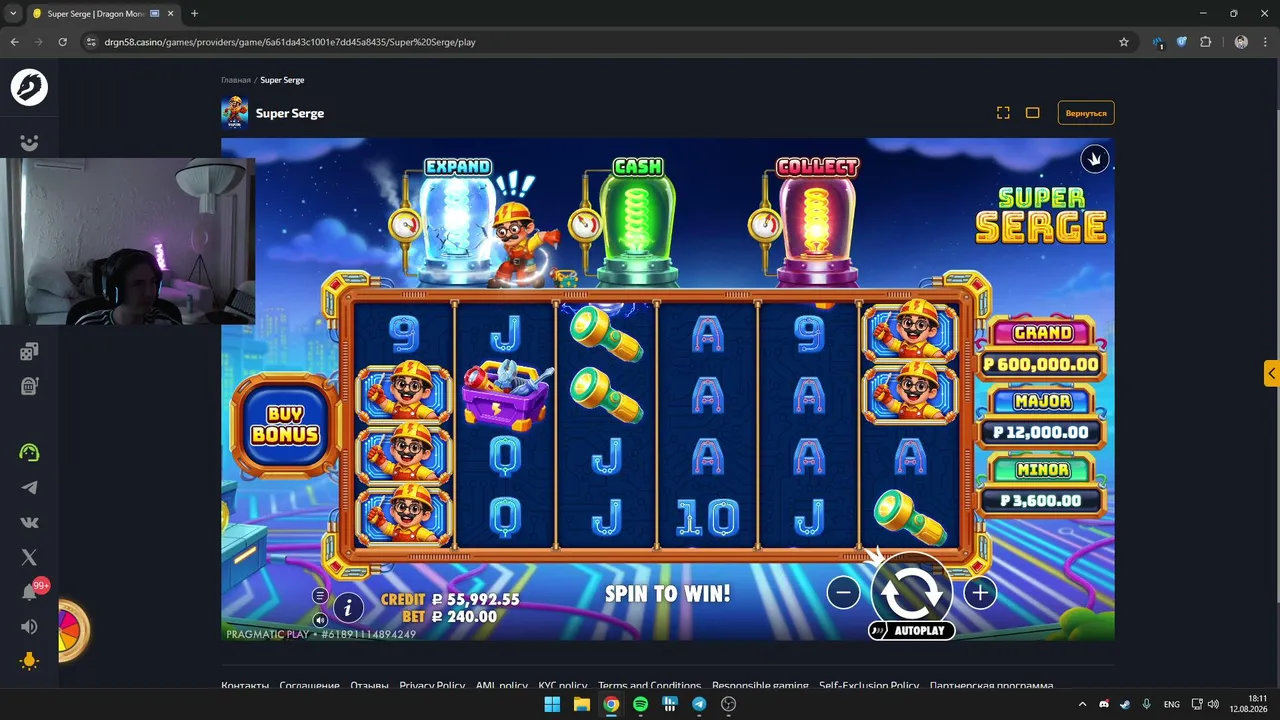Viewport: 1280px width, 720px height.
Task: Open a new browser tab
Action: pos(194,14)
